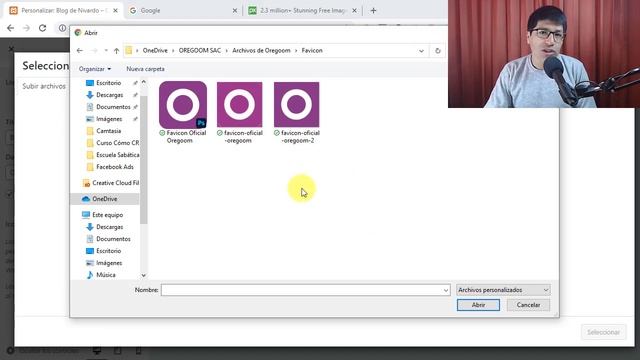Create a new folder with Nueva carpeta
Image resolution: width=640 pixels, height=360 pixels.
click(x=145, y=69)
